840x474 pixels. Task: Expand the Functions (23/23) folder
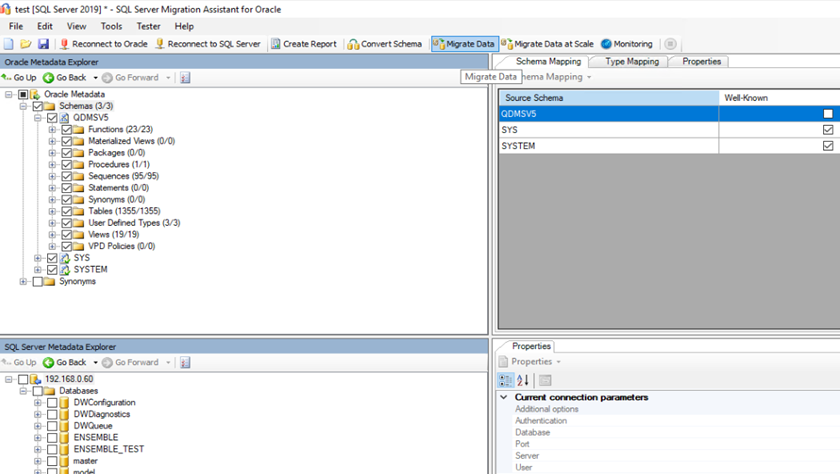pyautogui.click(x=52, y=130)
